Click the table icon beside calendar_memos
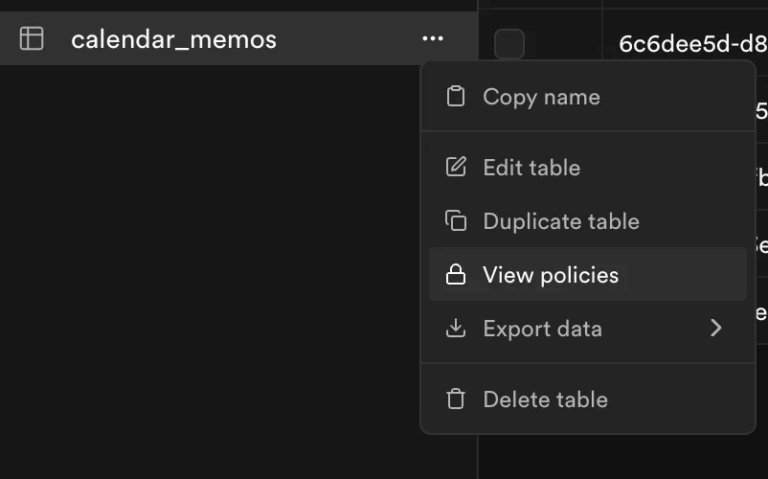The image size is (768, 479). click(x=32, y=39)
